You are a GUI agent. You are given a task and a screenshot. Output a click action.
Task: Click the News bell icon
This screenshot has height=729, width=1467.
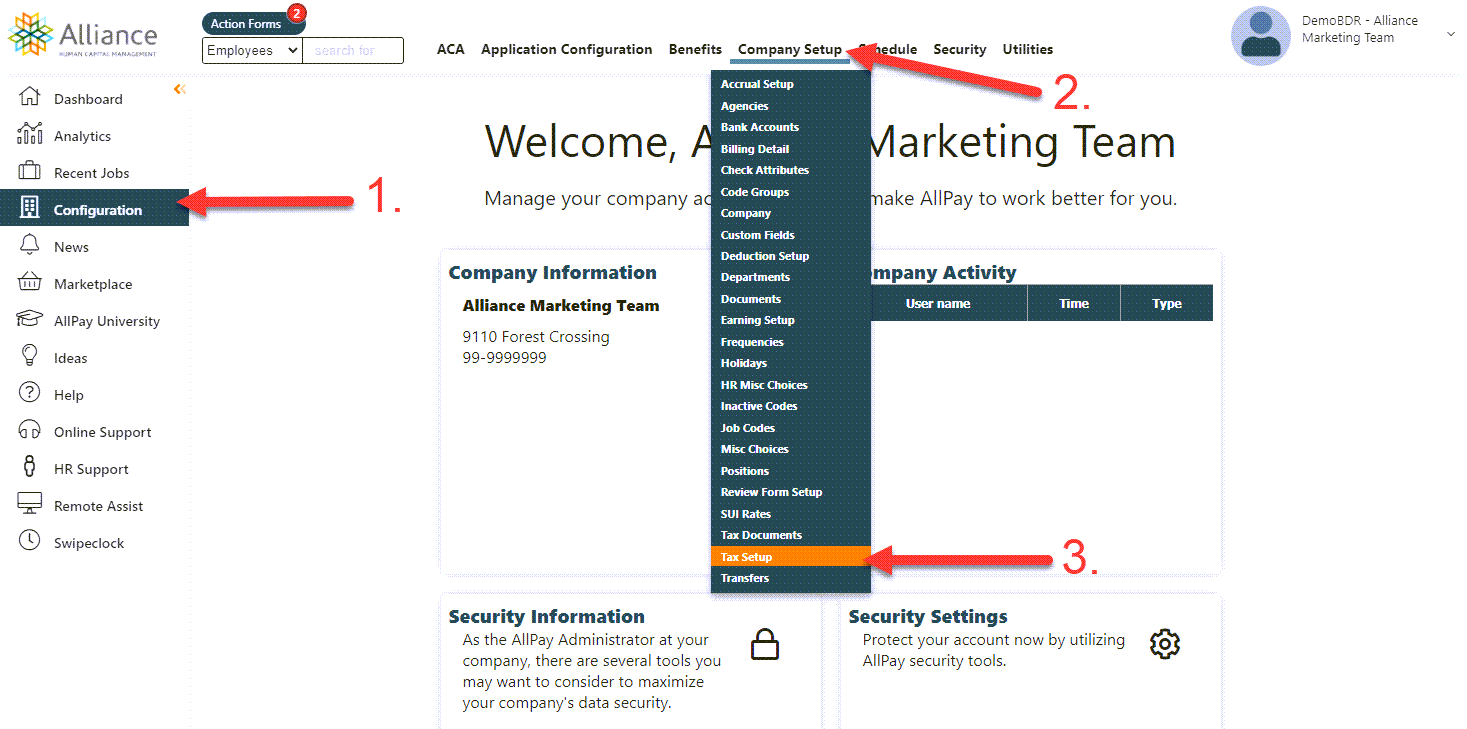[x=30, y=245]
